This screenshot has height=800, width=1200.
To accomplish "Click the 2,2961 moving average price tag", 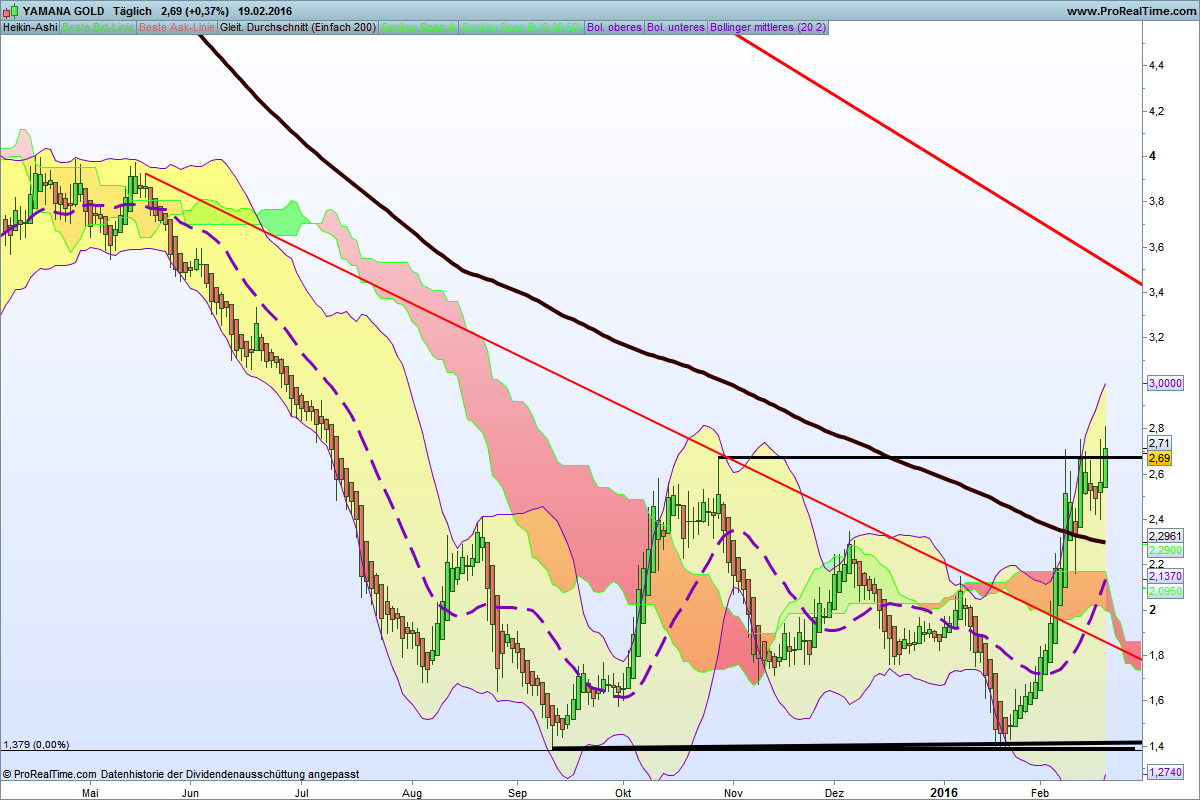I will click(1165, 536).
